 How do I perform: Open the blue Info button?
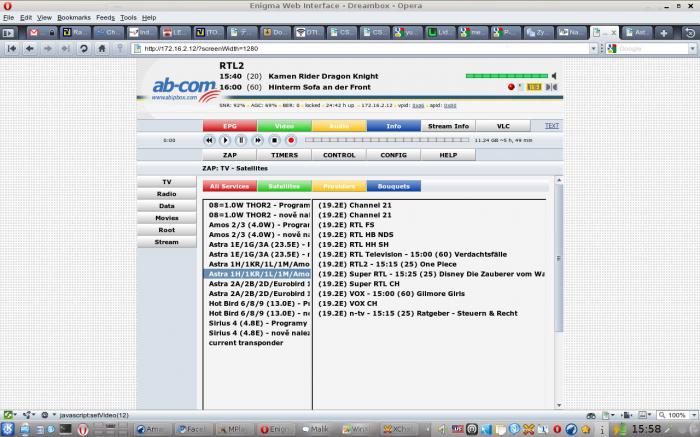tap(393, 126)
